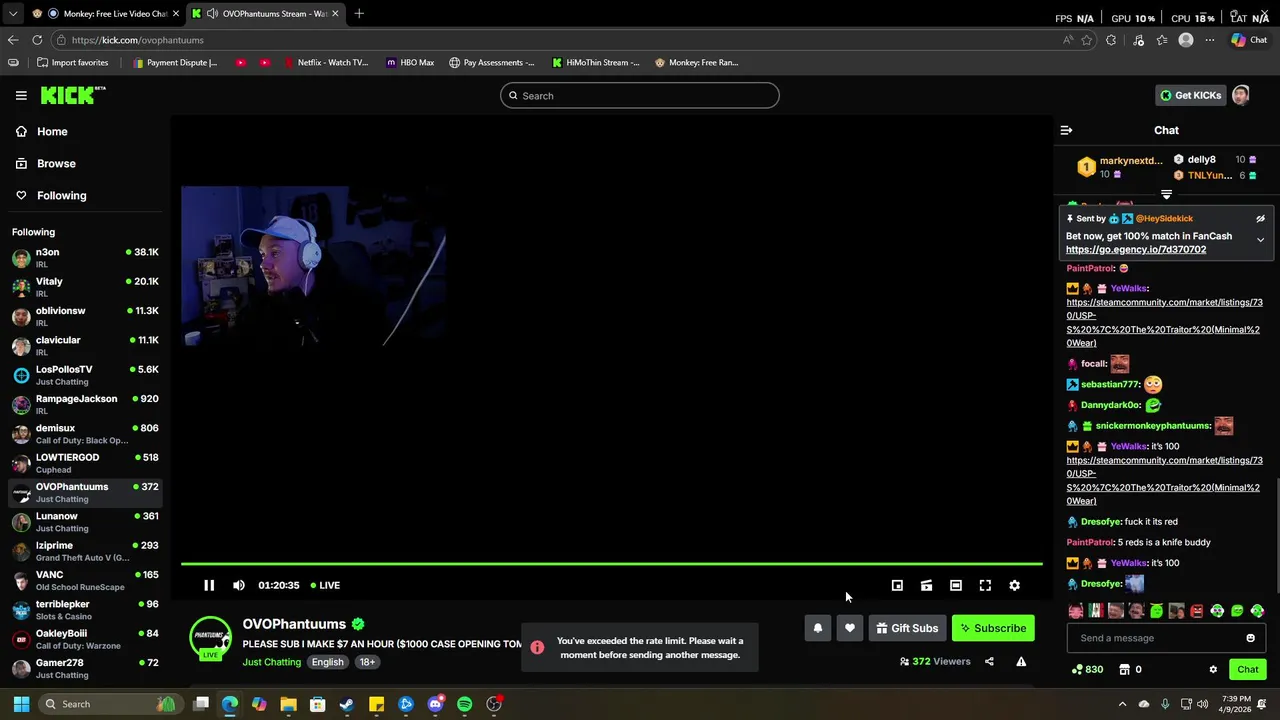This screenshot has height=720, width=1280.
Task: Collapse the chat panel
Action: tap(1066, 130)
